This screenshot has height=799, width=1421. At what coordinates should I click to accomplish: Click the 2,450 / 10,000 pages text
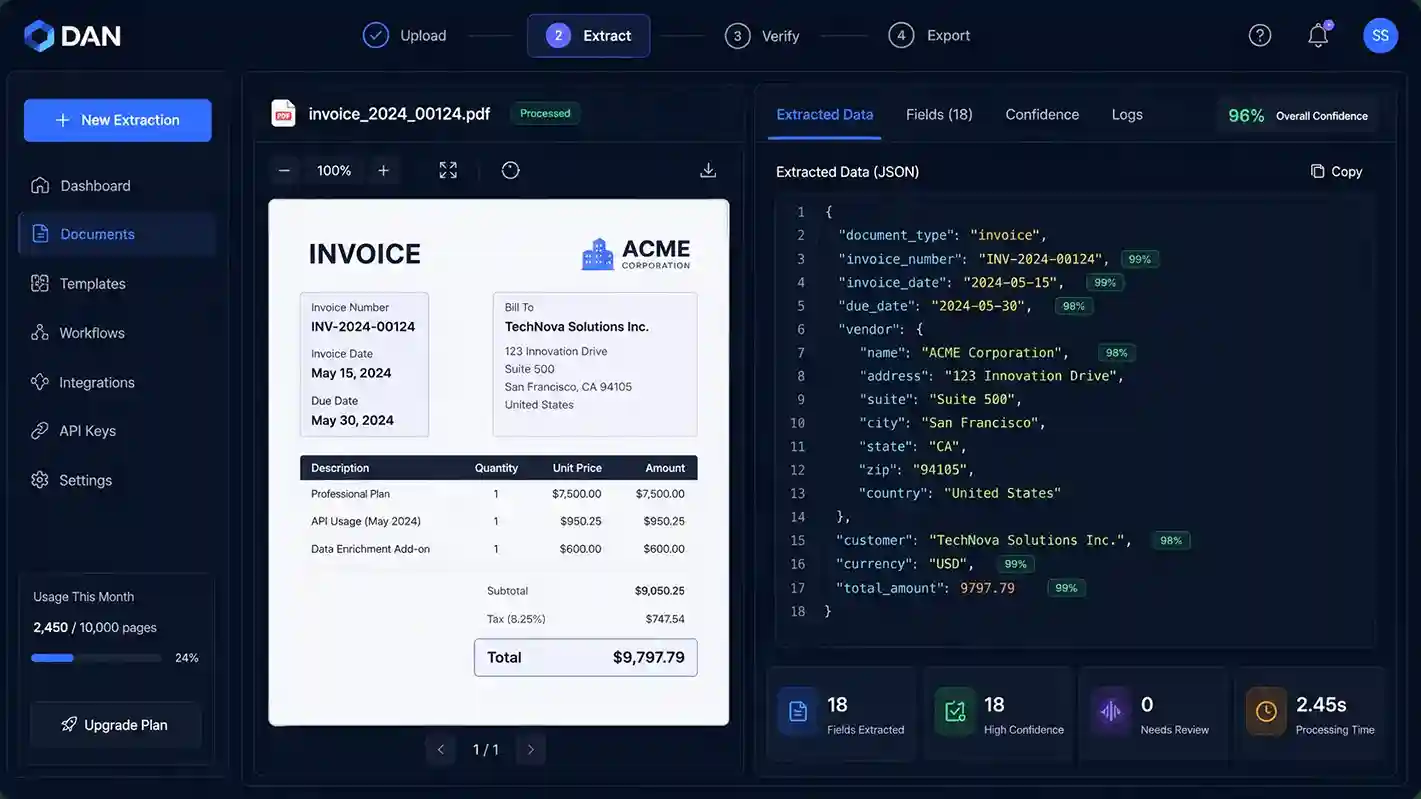[95, 628]
